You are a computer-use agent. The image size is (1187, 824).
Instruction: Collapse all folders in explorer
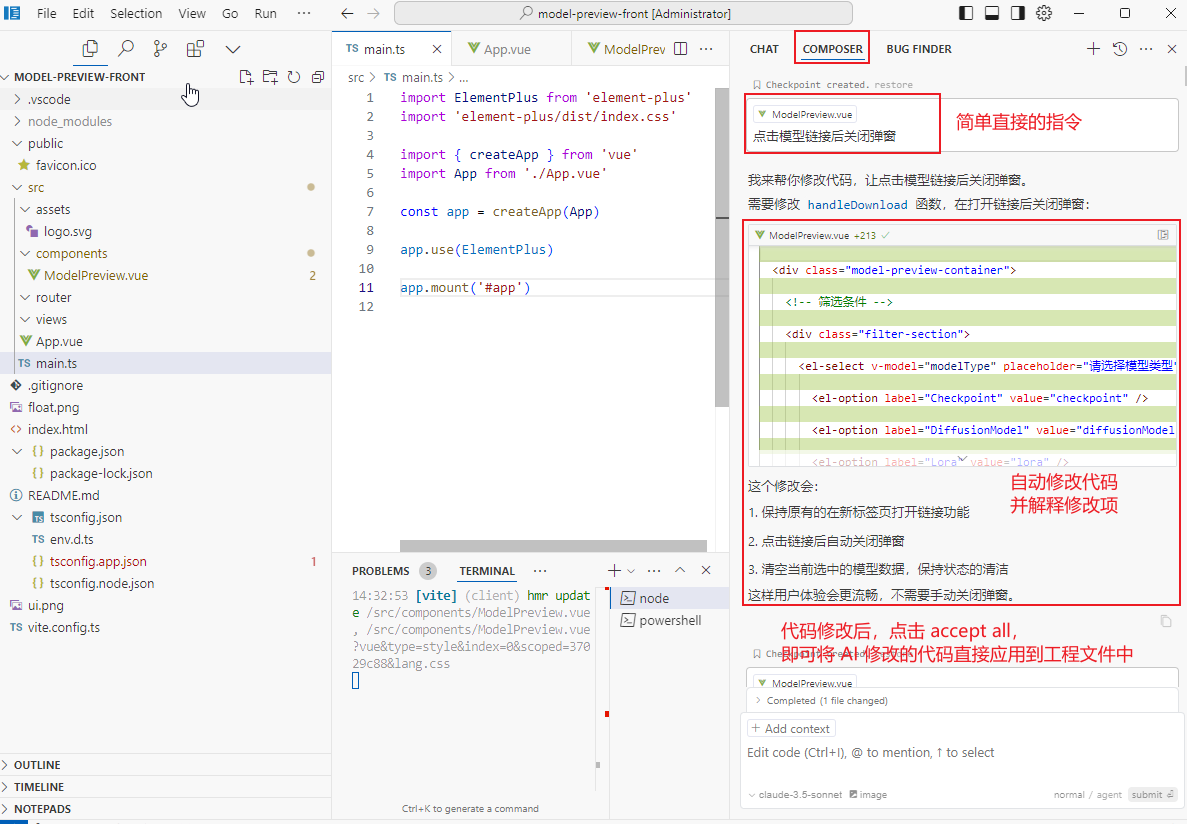tap(318, 76)
